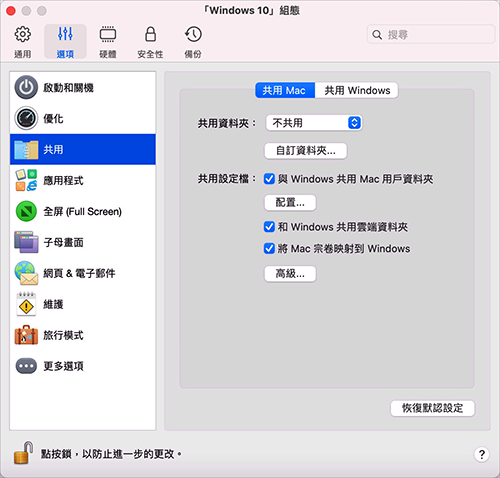Click the 自訂資料夾... button
Image resolution: width=500 pixels, height=478 pixels.
[x=306, y=151]
